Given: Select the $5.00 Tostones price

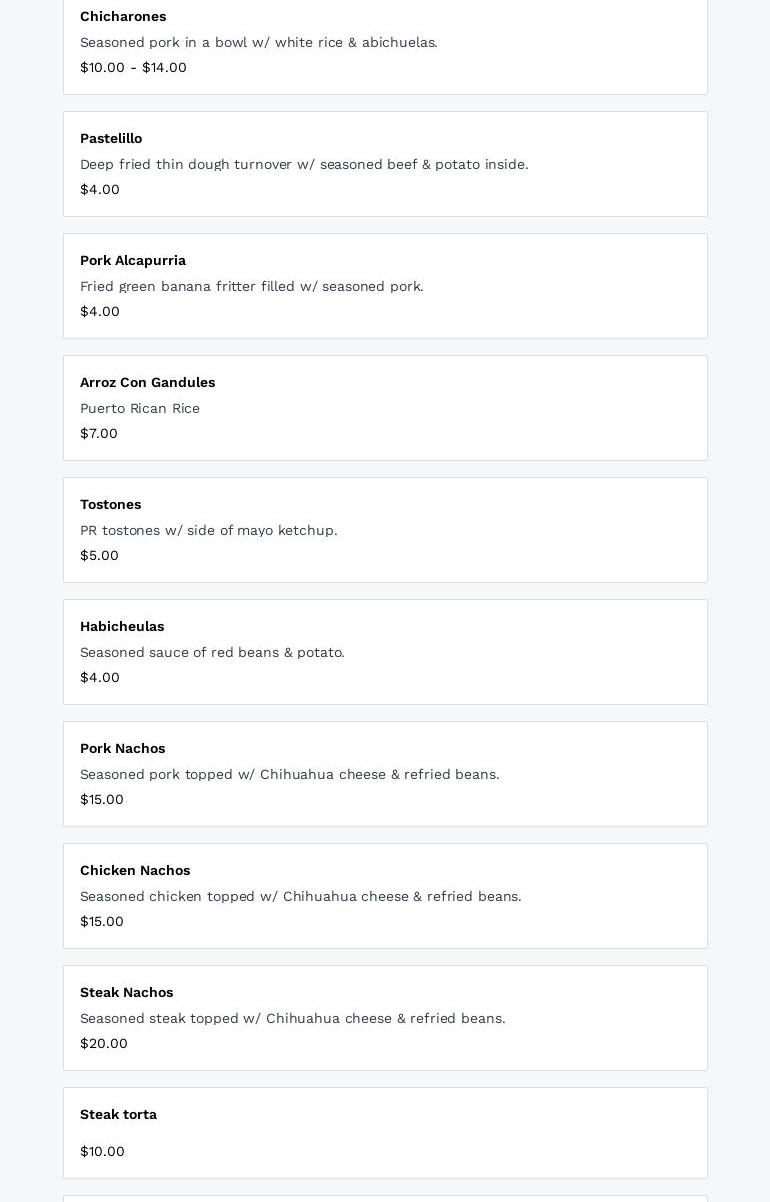Looking at the screenshot, I should point(99,556).
